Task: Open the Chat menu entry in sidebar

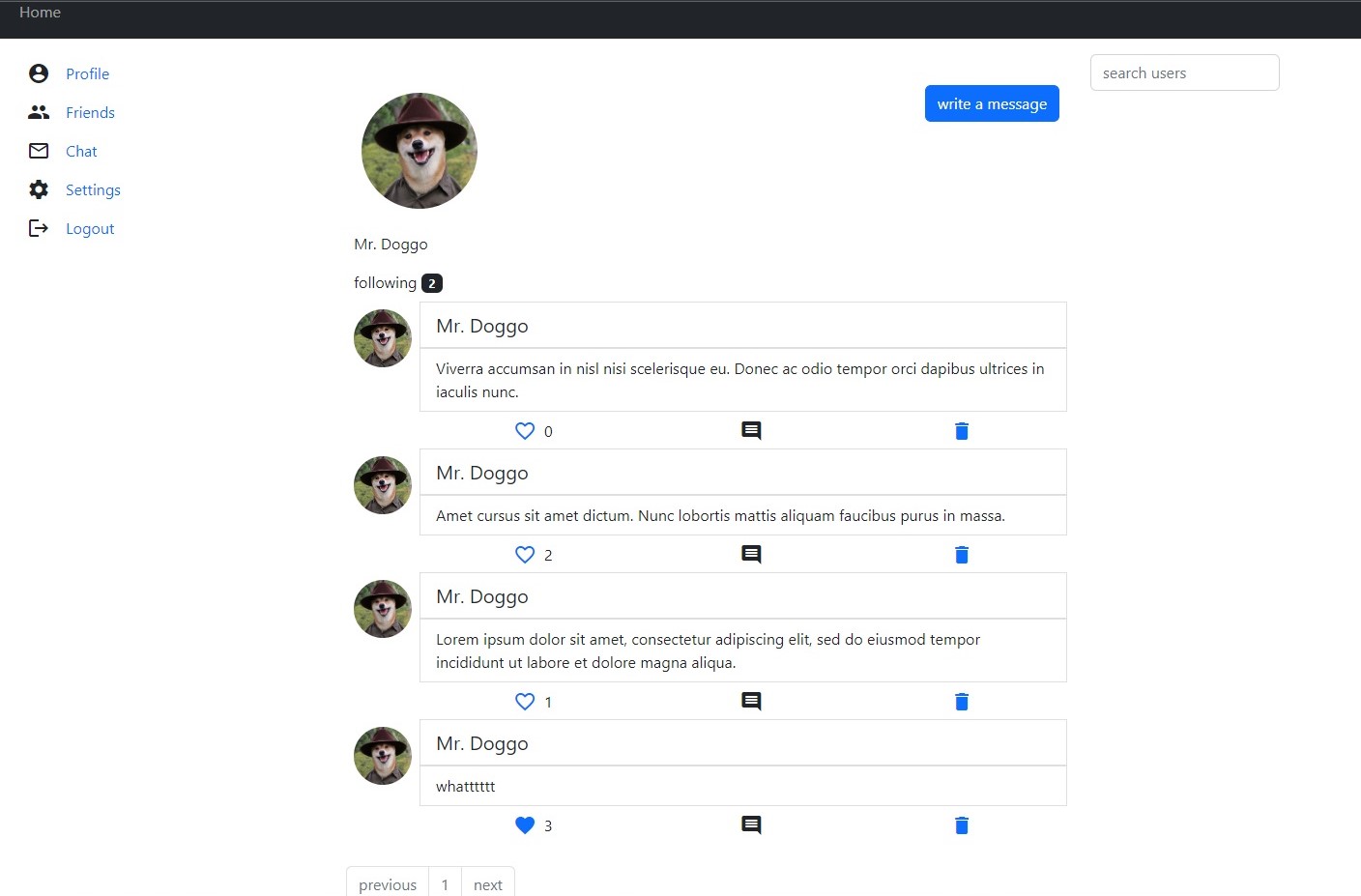Action: (x=81, y=151)
